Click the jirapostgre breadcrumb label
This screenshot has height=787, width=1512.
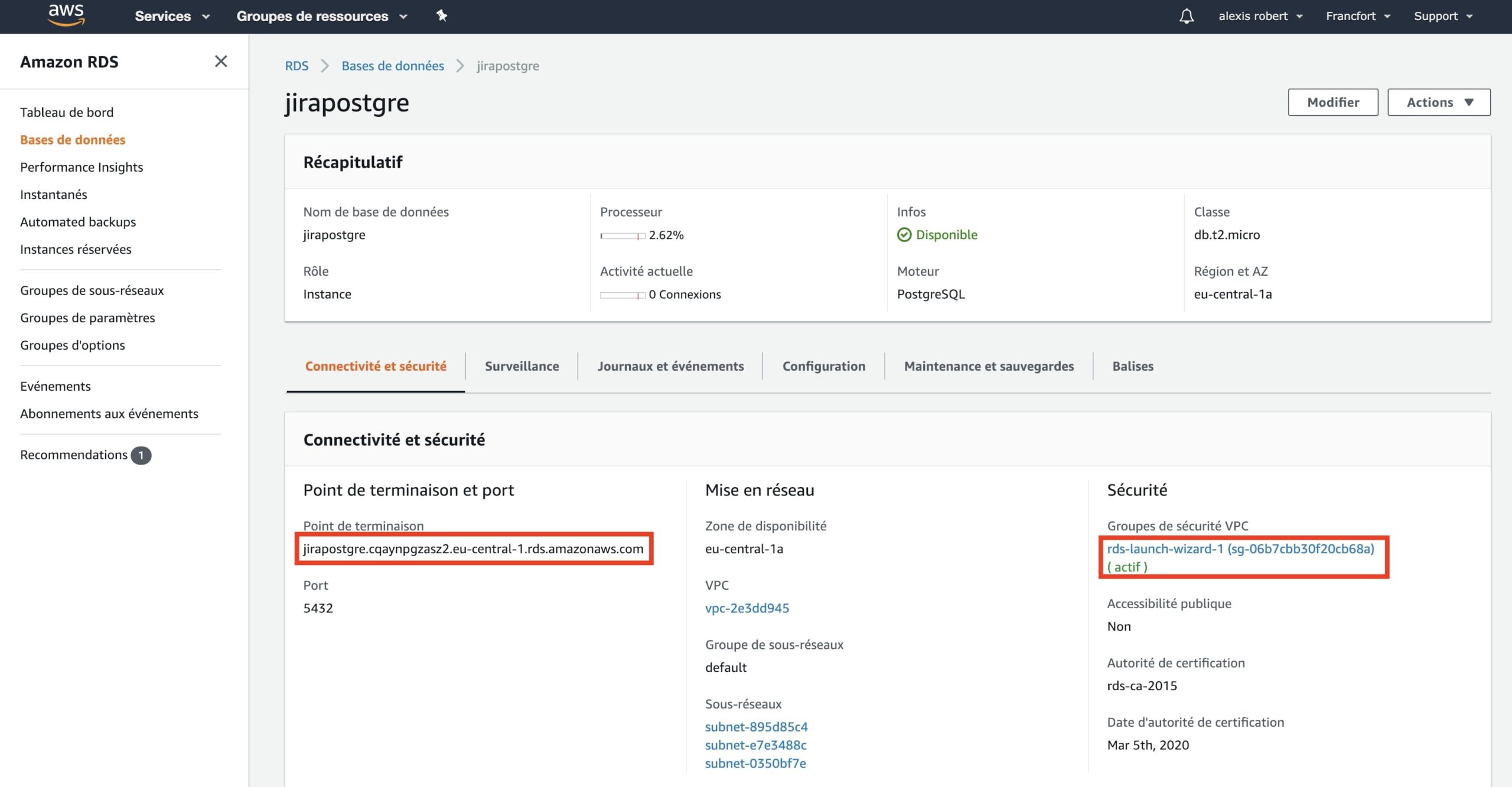508,66
